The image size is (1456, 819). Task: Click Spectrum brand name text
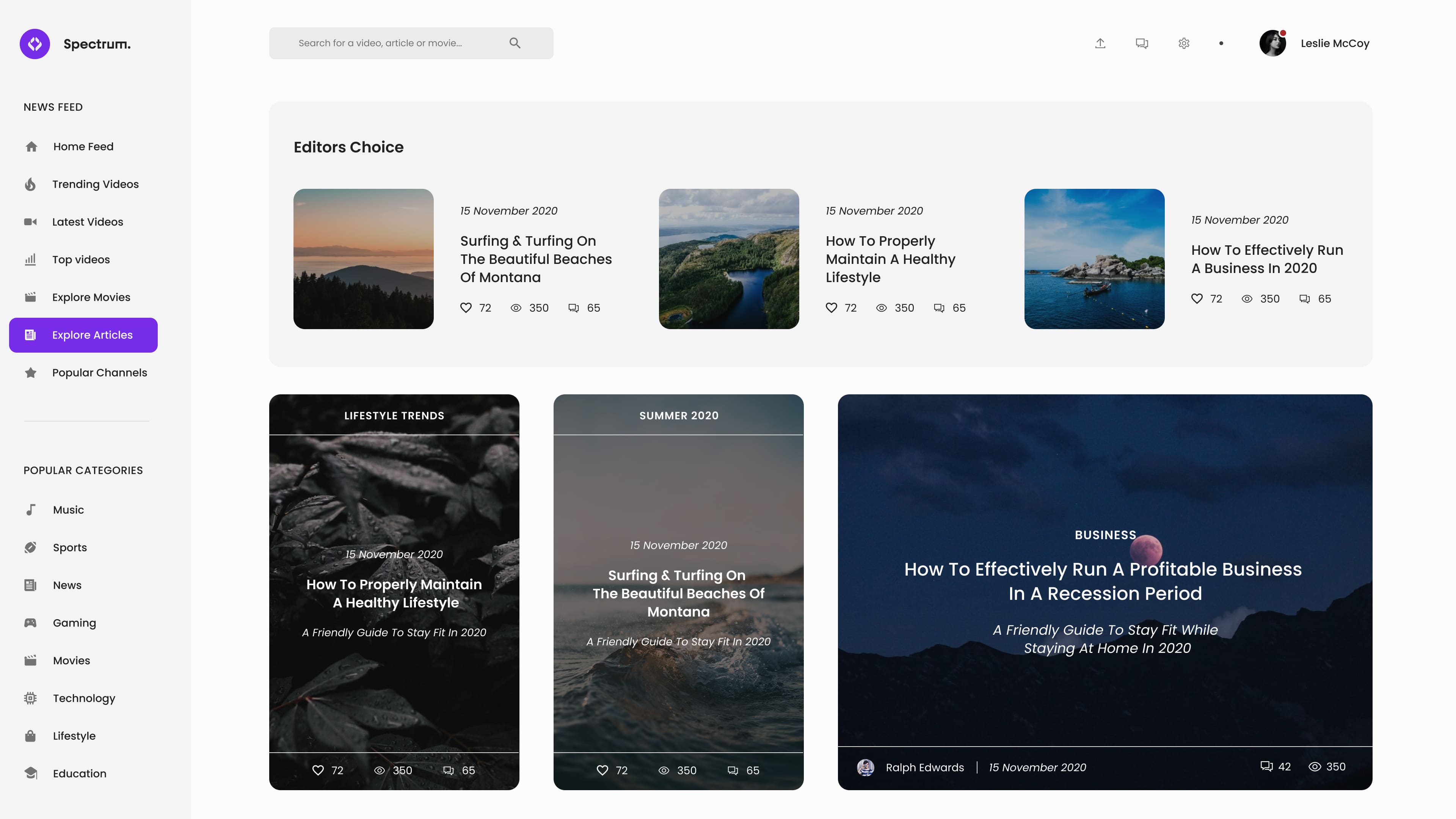click(x=97, y=44)
